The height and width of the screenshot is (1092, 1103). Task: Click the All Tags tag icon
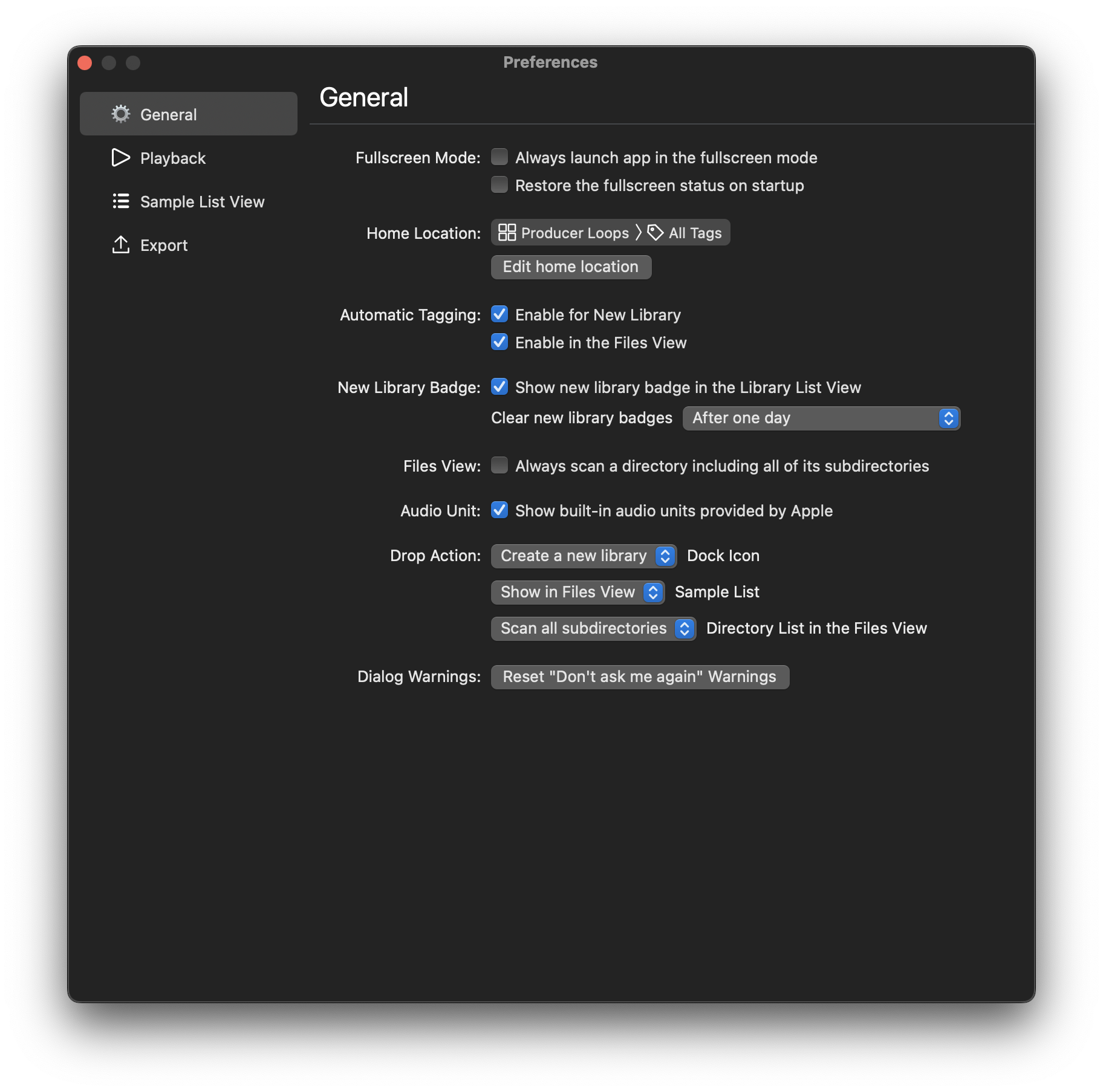coord(656,233)
